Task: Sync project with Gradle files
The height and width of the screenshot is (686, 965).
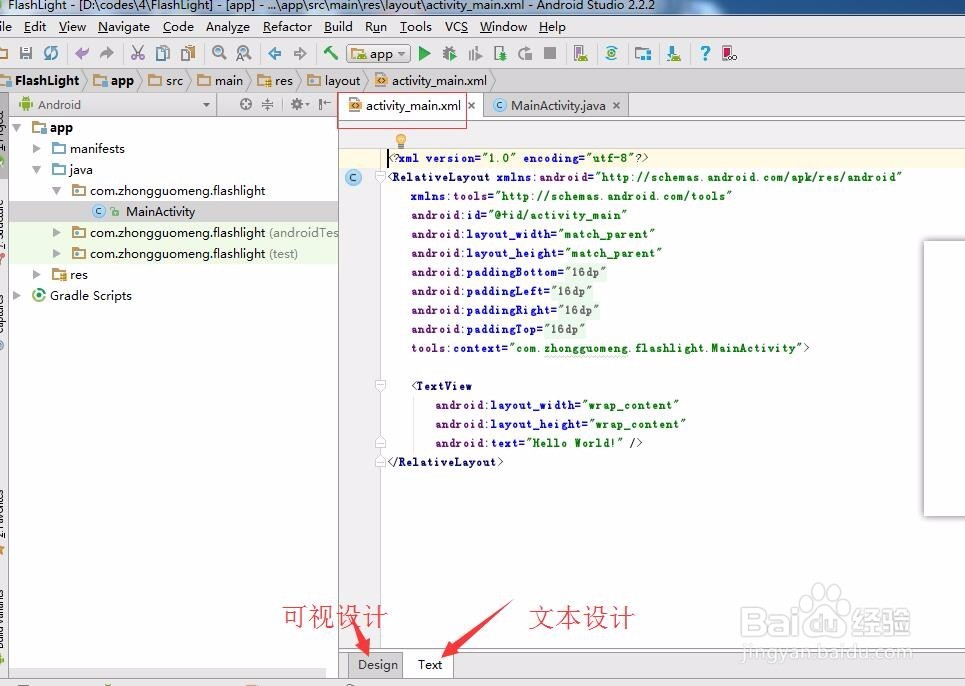Action: [611, 54]
